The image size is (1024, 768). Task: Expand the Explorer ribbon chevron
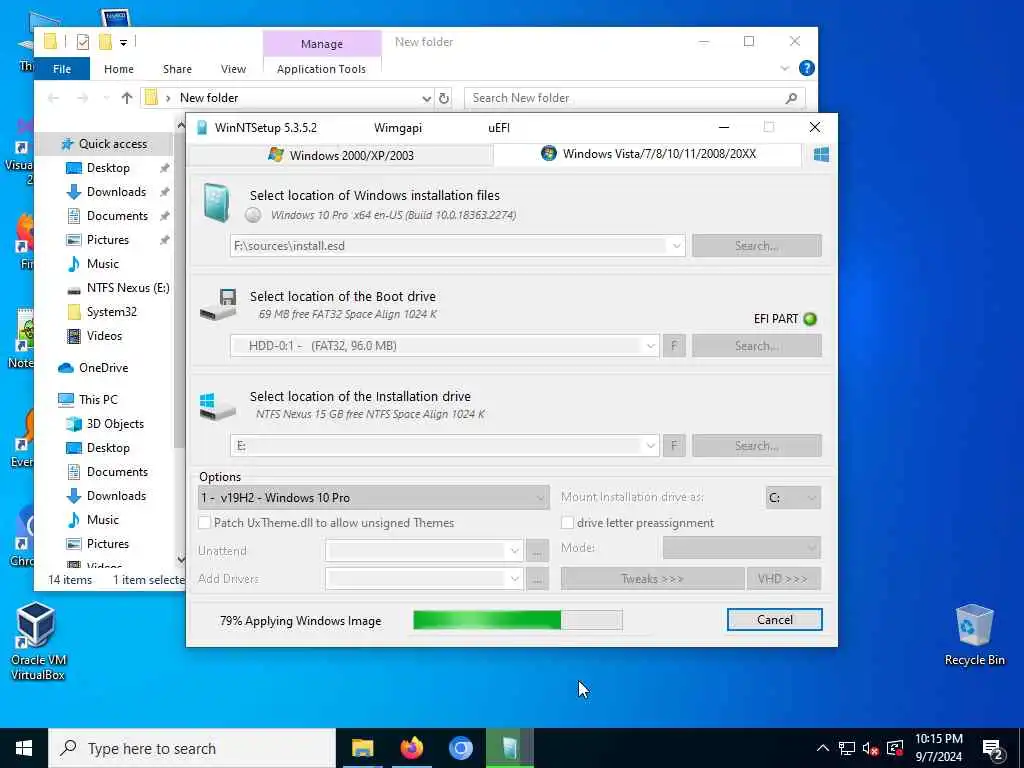[784, 68]
